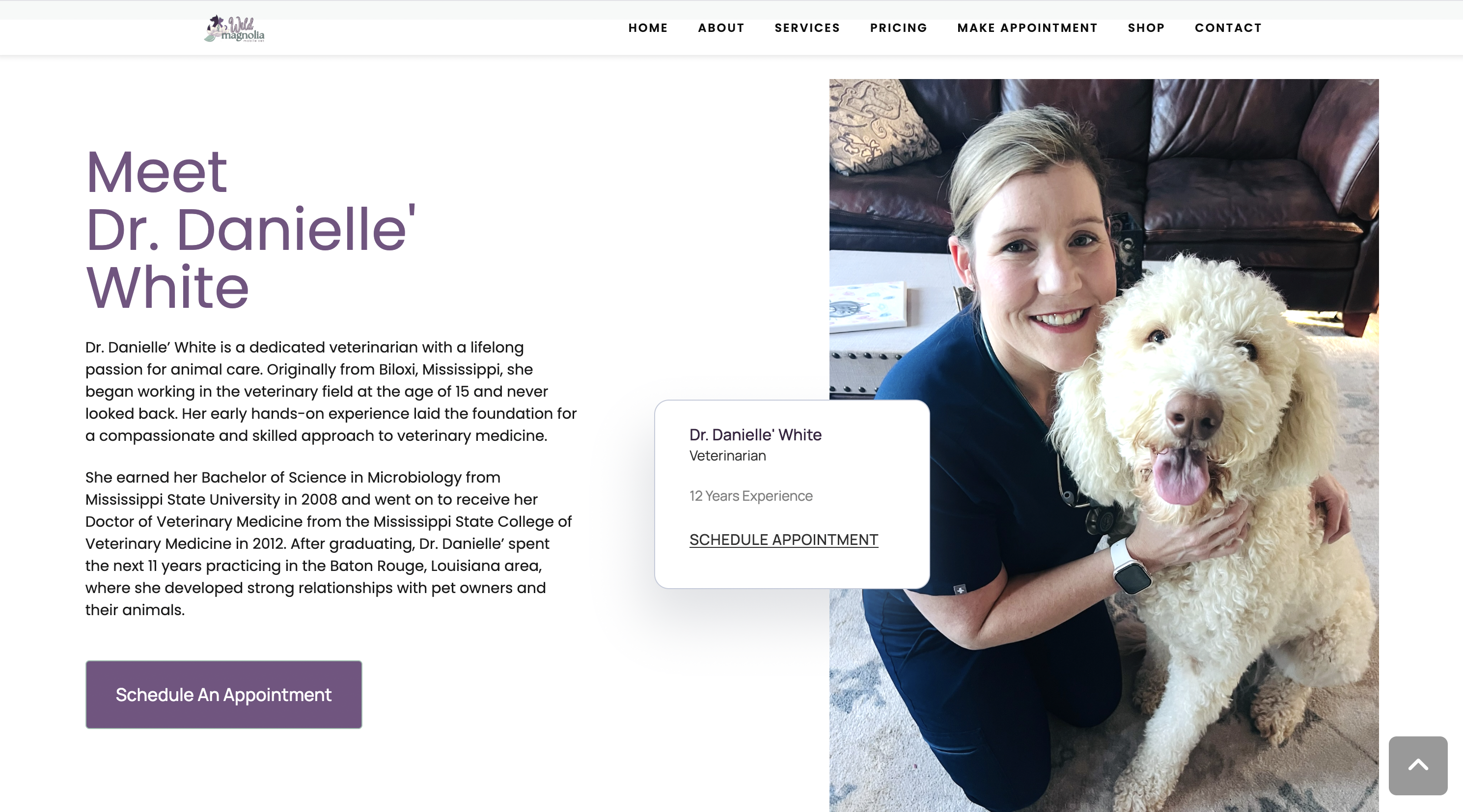Open the CONTACT nav link
The width and height of the screenshot is (1463, 812).
pos(1228,28)
